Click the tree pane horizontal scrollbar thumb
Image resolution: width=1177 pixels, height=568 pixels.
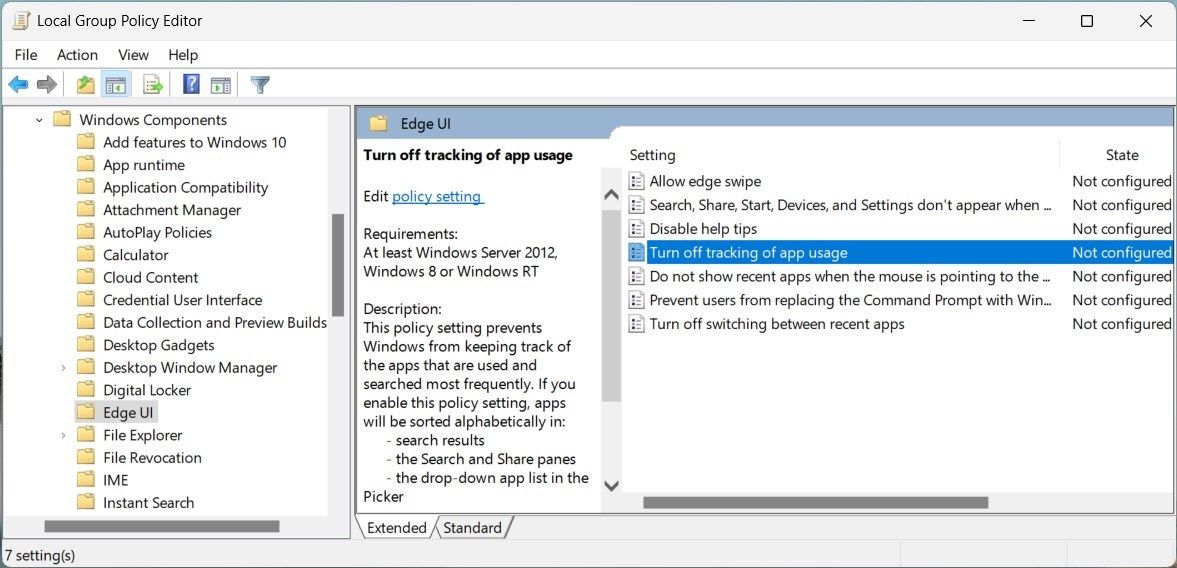click(x=162, y=526)
